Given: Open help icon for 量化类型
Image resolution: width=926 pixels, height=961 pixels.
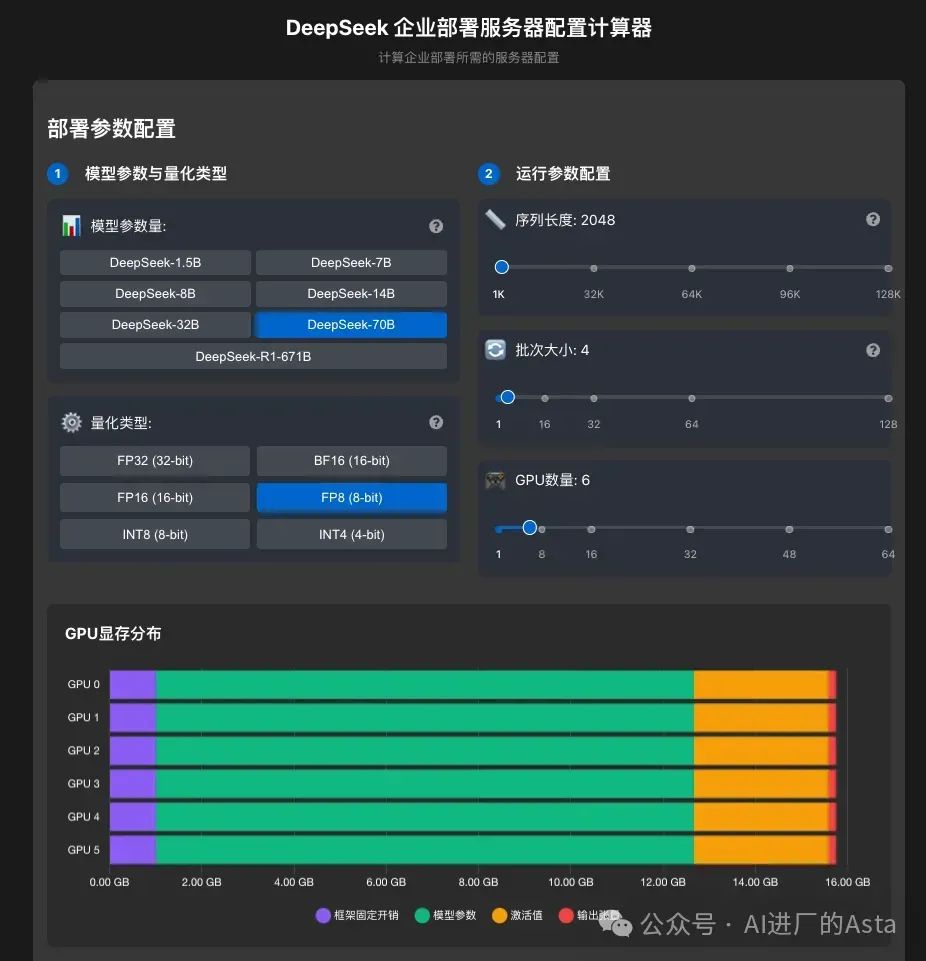Looking at the screenshot, I should coord(436,422).
